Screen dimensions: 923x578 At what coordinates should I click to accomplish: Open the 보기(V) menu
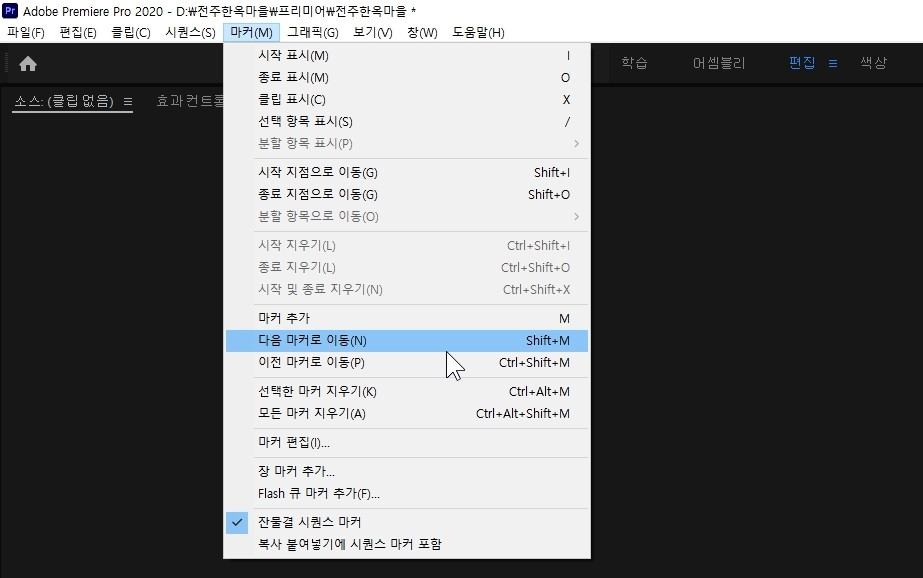373,32
